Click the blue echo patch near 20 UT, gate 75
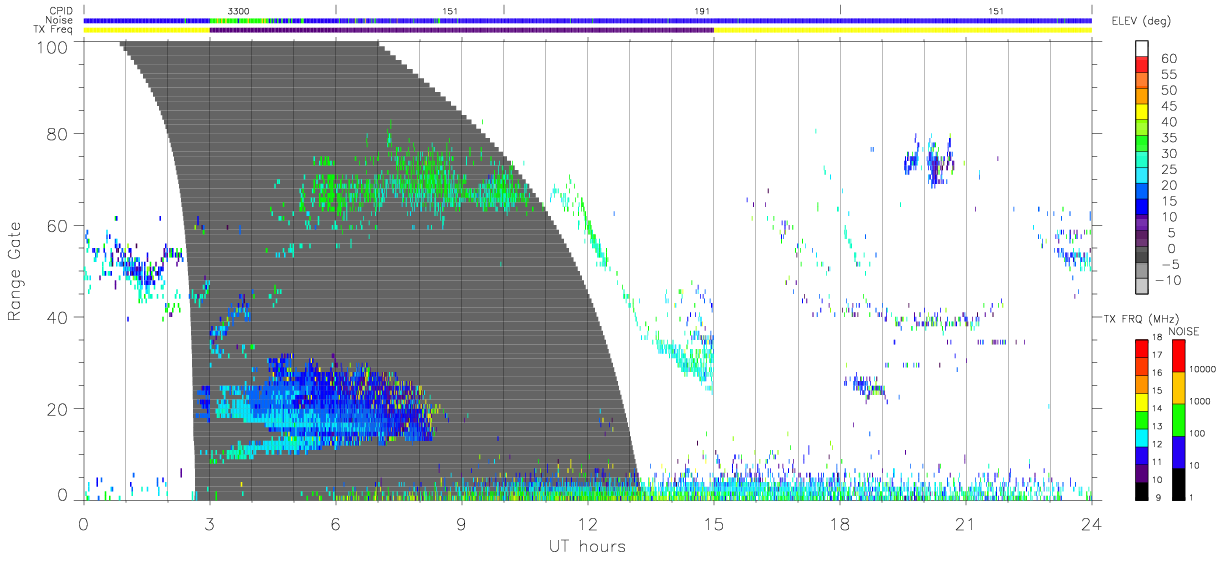The height and width of the screenshot is (567, 1228). tap(928, 160)
